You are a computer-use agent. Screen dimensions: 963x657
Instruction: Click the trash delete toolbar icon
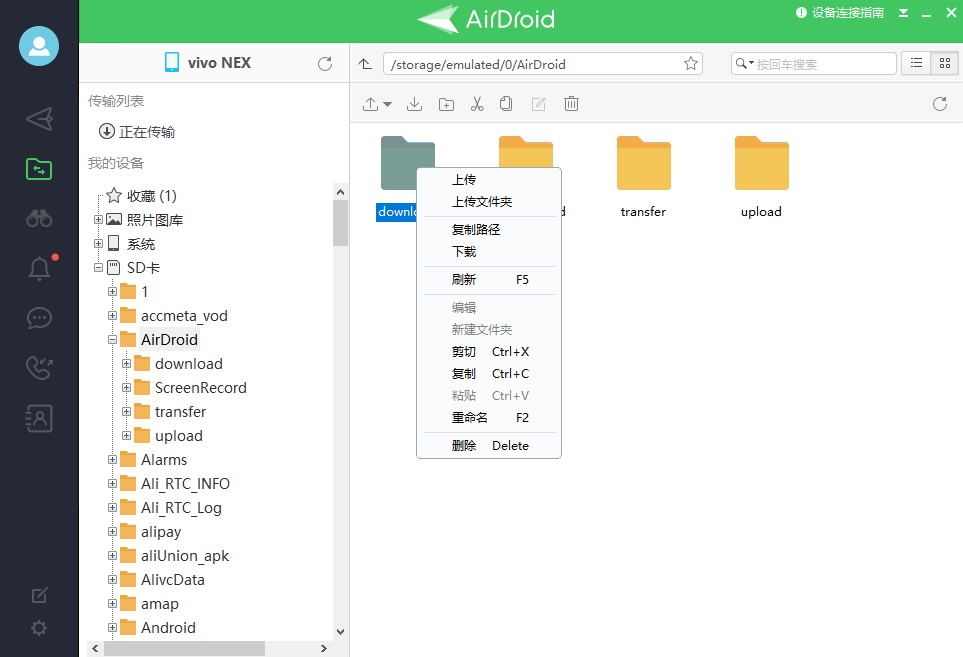point(571,104)
